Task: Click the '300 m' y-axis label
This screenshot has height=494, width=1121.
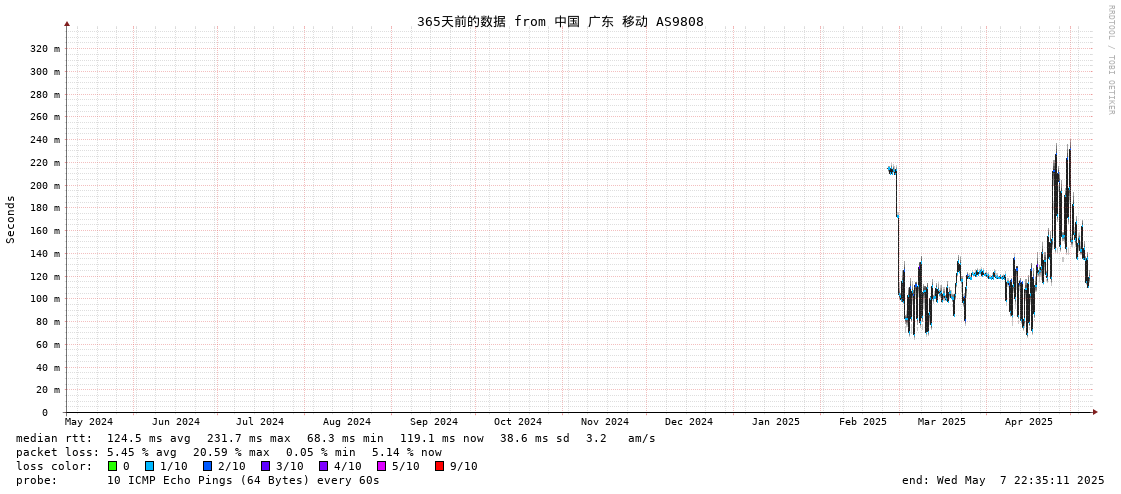Action: tap(44, 71)
